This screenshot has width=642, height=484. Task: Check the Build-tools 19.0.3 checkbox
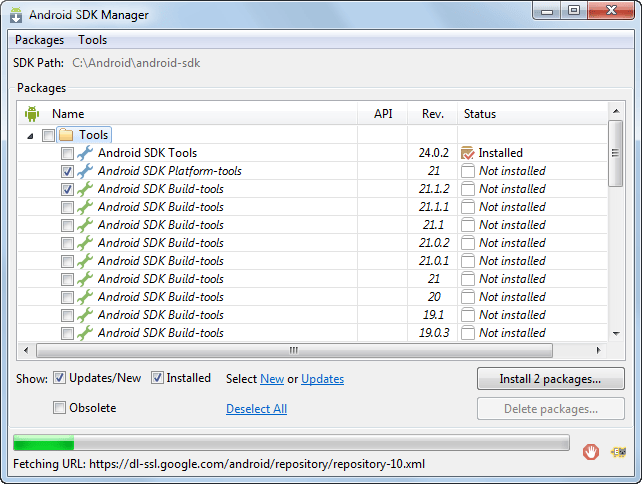[67, 333]
